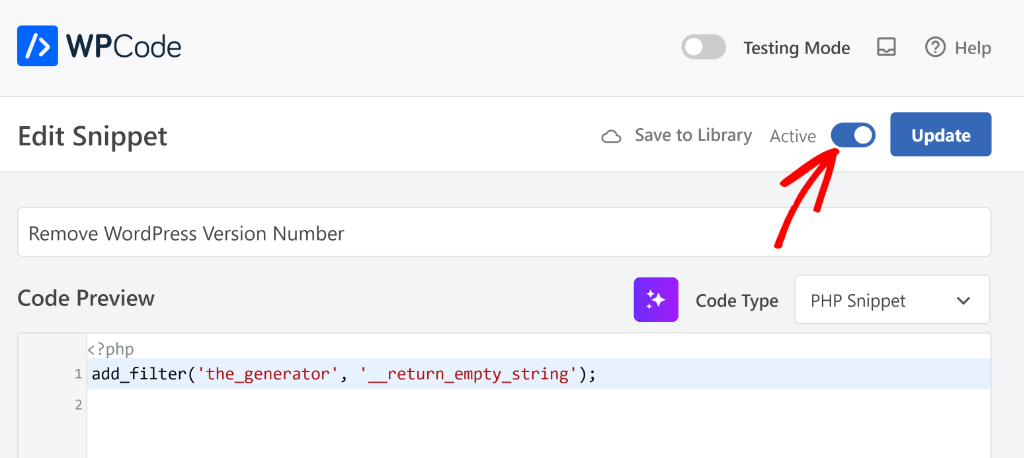Click the Code Preview label
Image resolution: width=1024 pixels, height=458 pixels.
pos(86,298)
